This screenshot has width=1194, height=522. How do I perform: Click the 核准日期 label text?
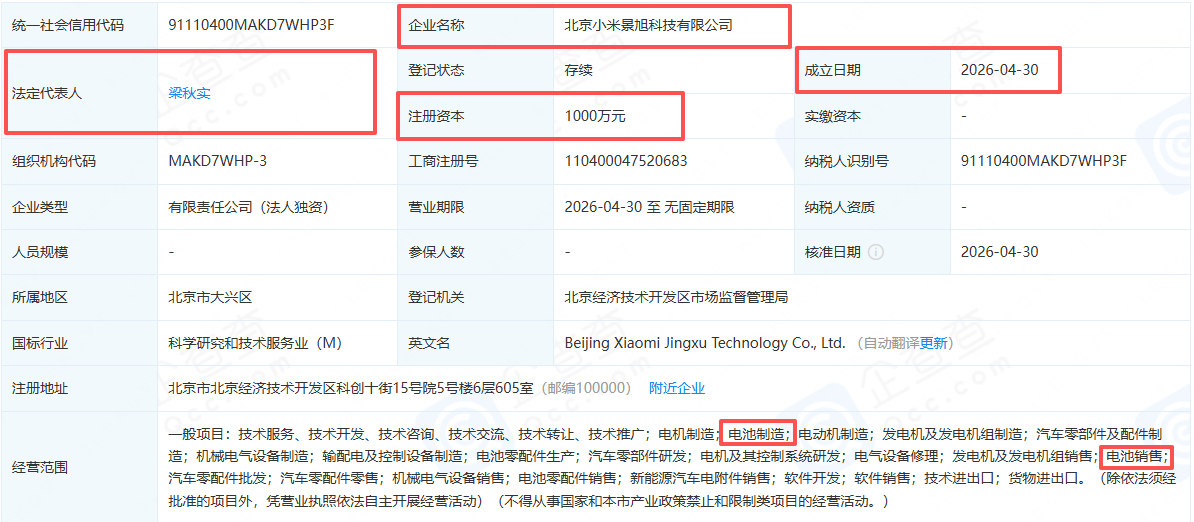point(832,252)
